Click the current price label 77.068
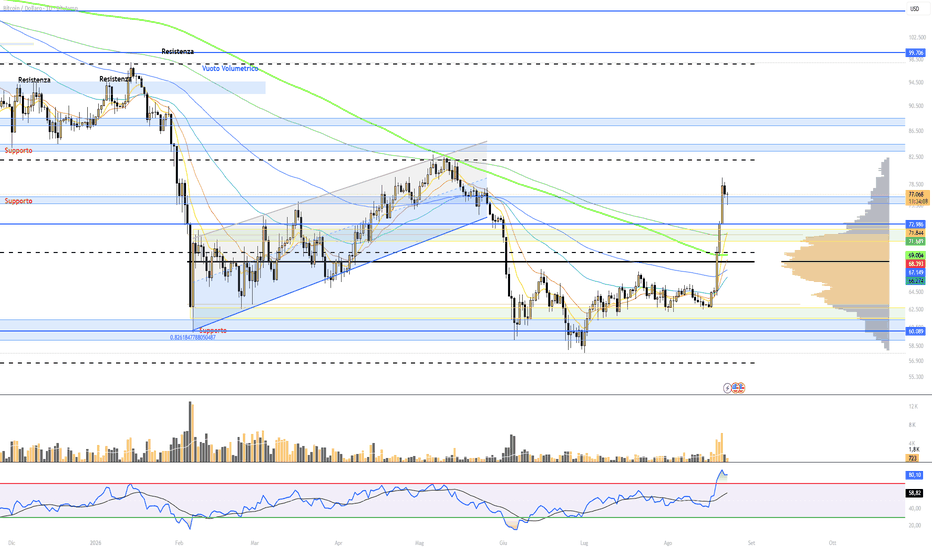This screenshot has width=932, height=550. [x=917, y=194]
